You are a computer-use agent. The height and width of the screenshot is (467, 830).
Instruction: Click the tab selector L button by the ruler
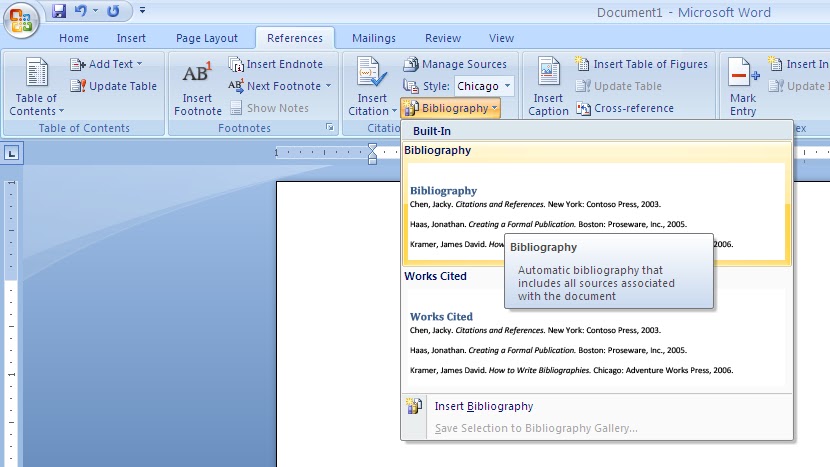tap(12, 154)
